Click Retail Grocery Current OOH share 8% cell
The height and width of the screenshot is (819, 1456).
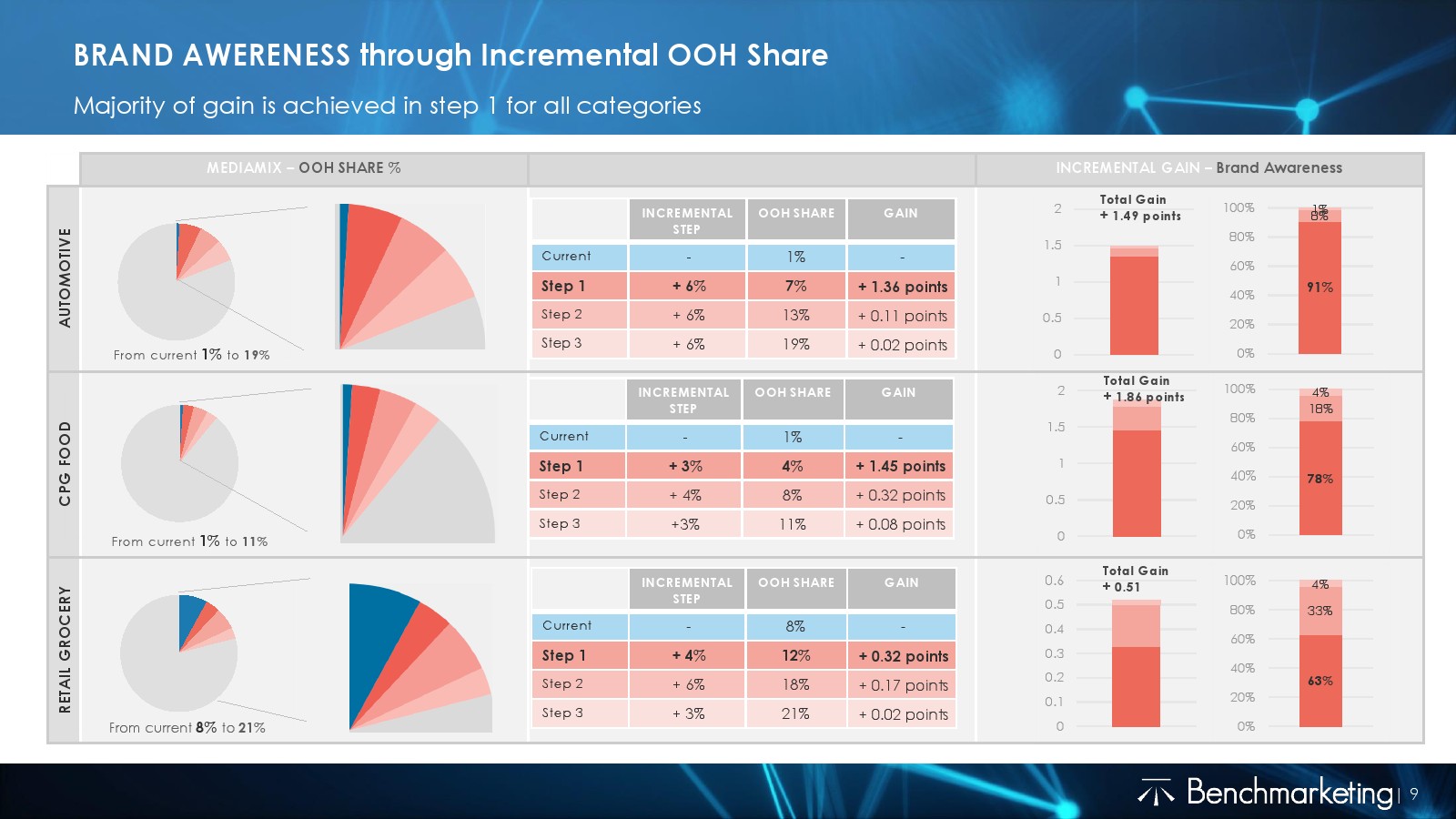point(795,626)
